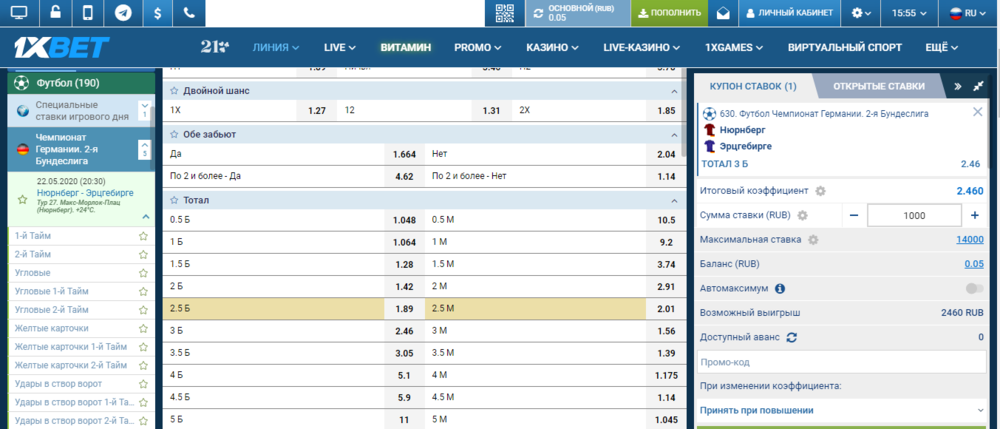Open gear next to Сумма ставки
Viewport: 1000px width, 429px height.
pyautogui.click(x=802, y=215)
